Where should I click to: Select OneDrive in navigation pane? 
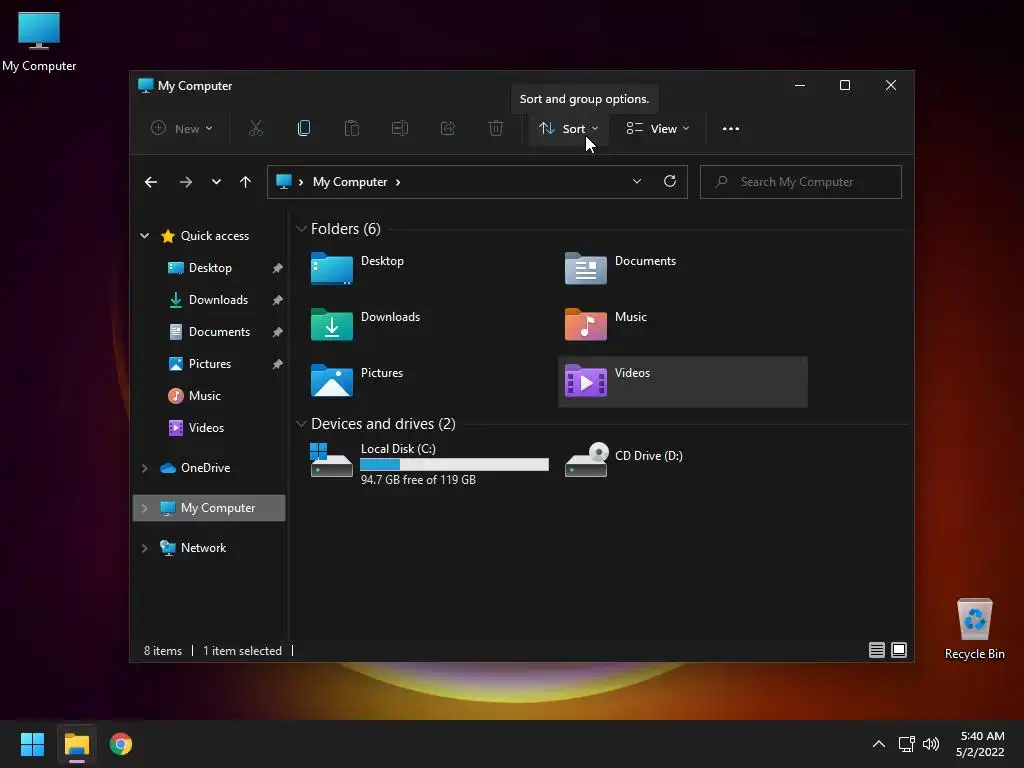coord(205,468)
